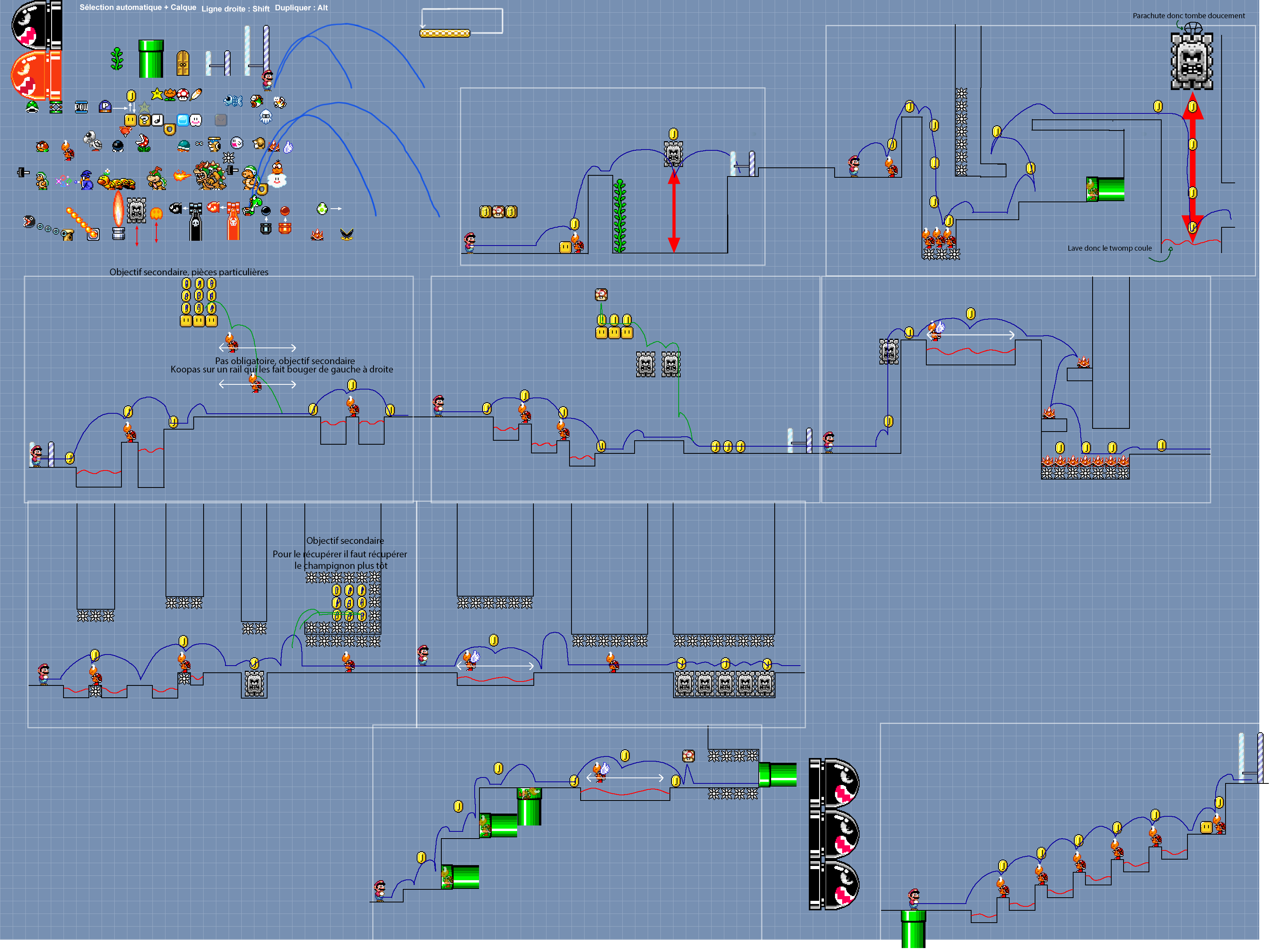Screen dimensions: 1270x952
Task: Click "Objectif secondaire, pièces particulières" annotation
Action: click(x=189, y=272)
